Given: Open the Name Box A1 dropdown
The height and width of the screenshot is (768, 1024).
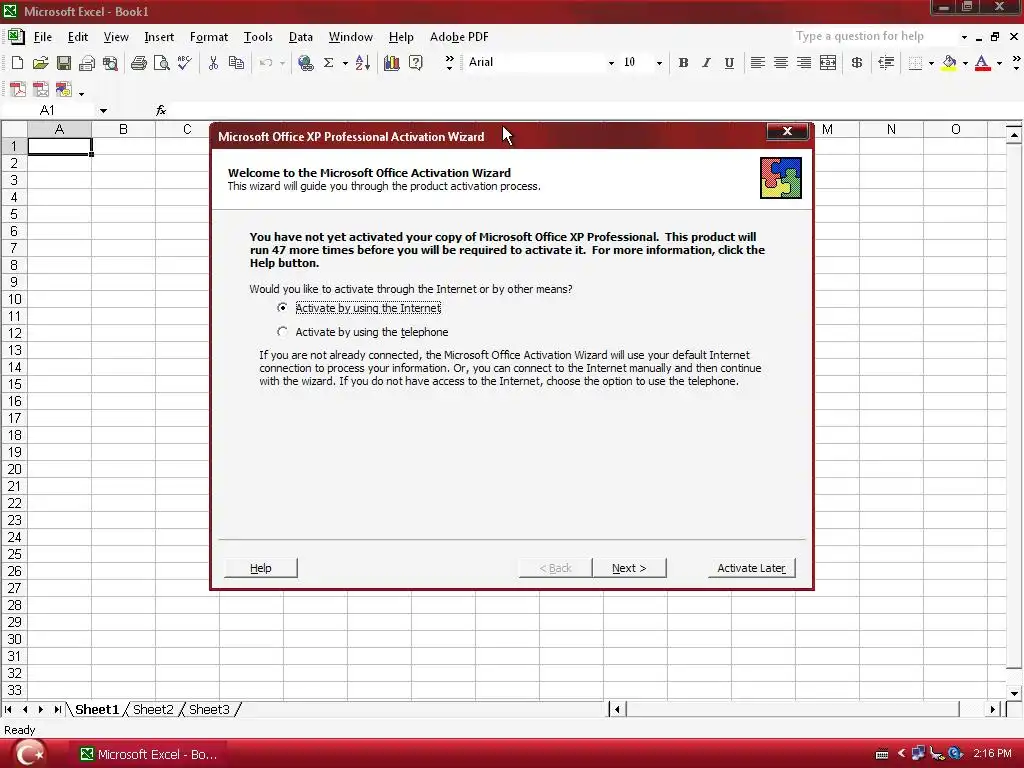Looking at the screenshot, I should tap(103, 110).
